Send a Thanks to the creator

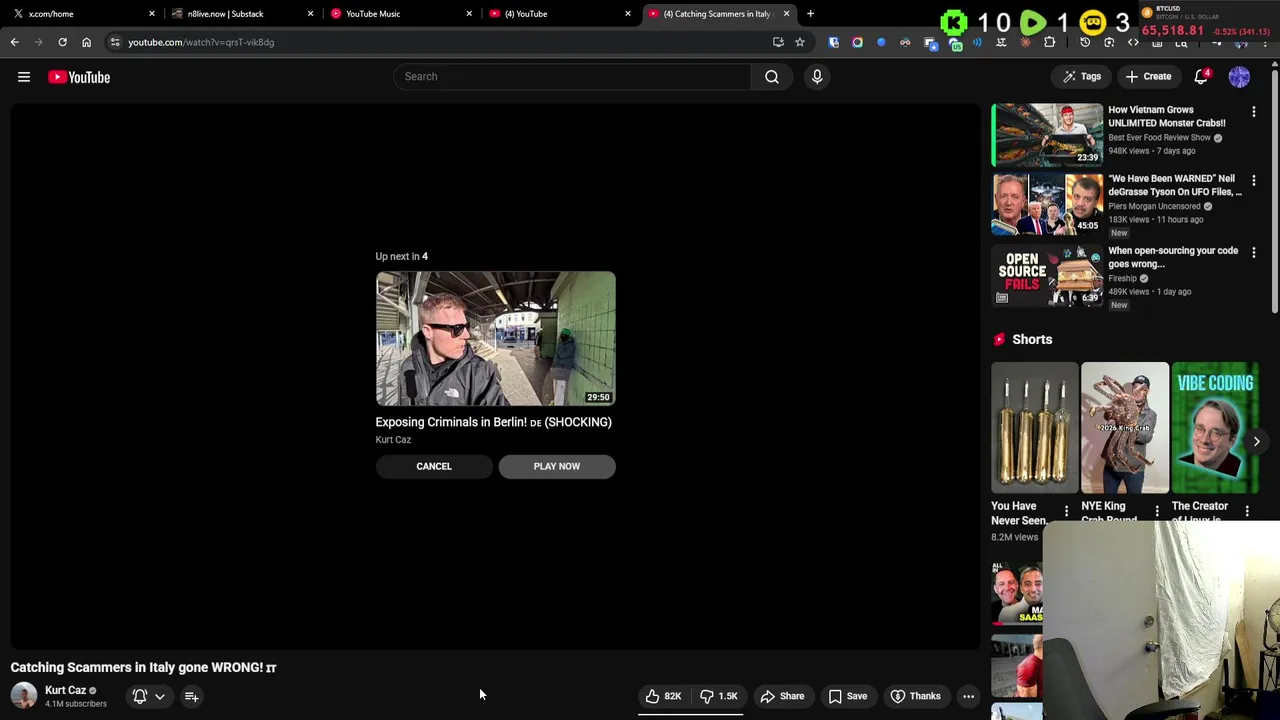point(915,696)
